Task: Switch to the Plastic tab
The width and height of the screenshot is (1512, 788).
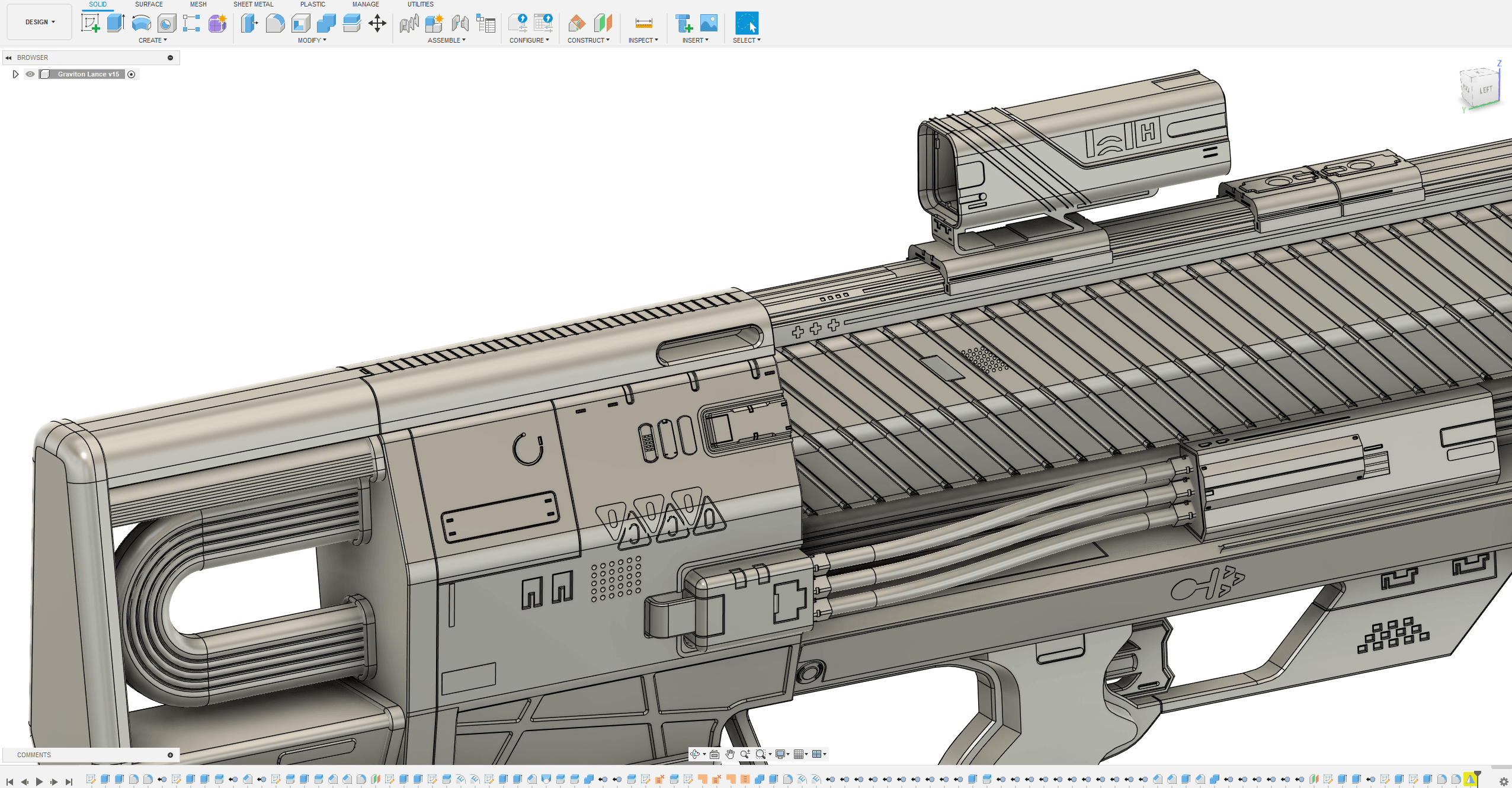Action: tap(313, 4)
